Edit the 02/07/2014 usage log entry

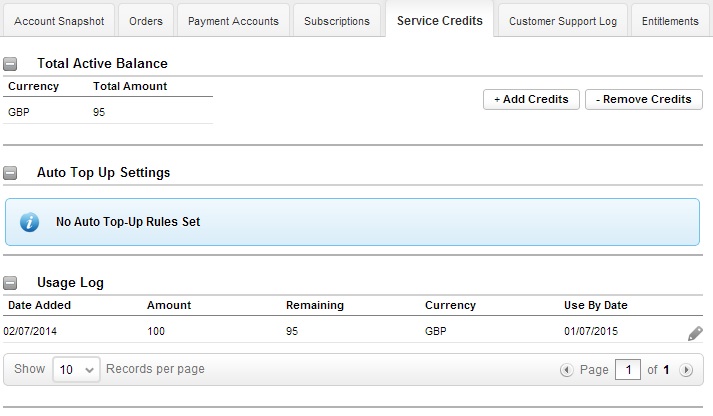(695, 334)
